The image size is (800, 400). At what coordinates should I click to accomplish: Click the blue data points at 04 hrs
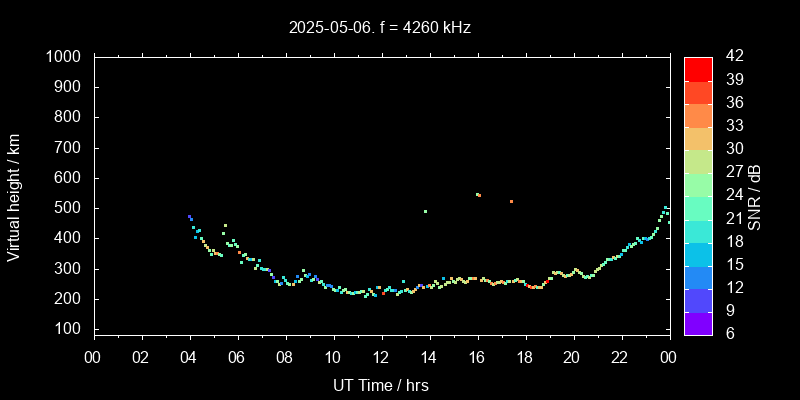(x=190, y=217)
